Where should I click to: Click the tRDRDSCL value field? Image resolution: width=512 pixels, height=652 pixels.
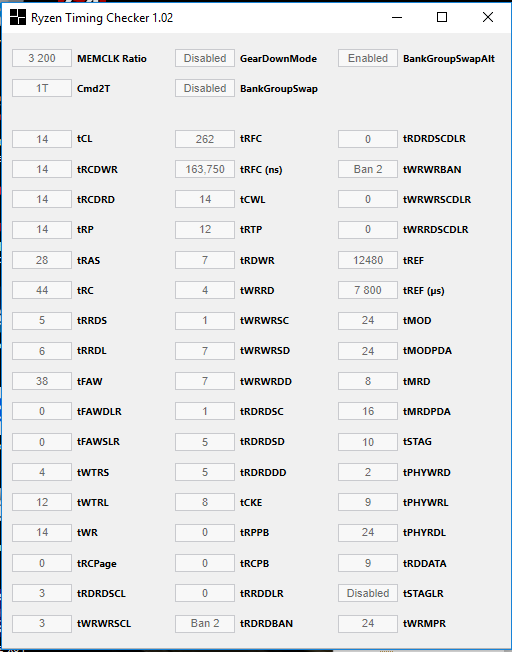pyautogui.click(x=42, y=593)
